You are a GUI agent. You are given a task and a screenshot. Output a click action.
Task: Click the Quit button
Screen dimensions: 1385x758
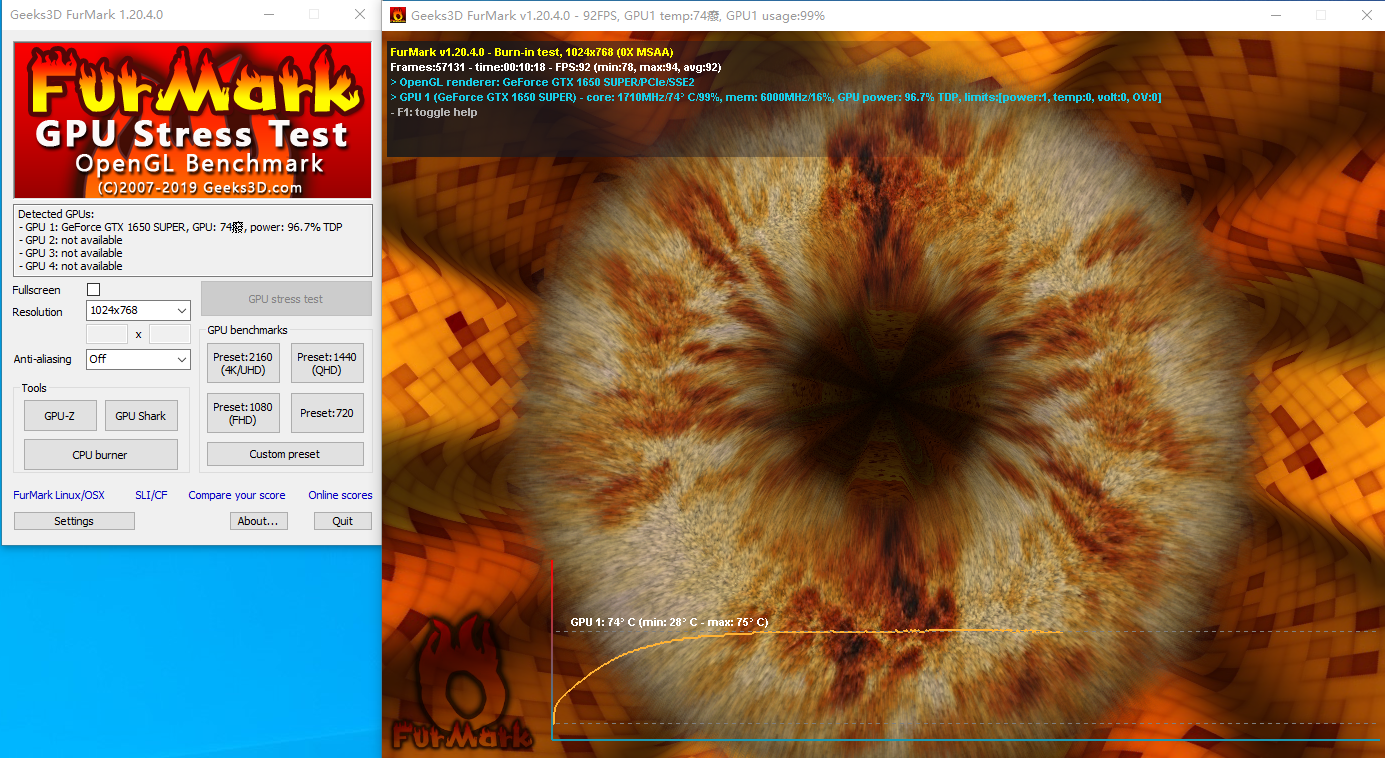tap(343, 521)
